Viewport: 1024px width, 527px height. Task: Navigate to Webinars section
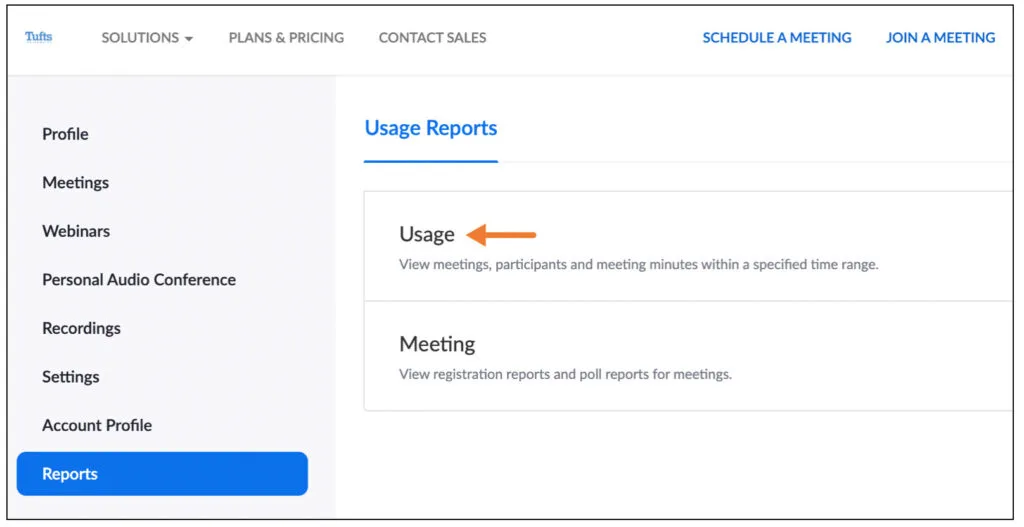[x=76, y=231]
